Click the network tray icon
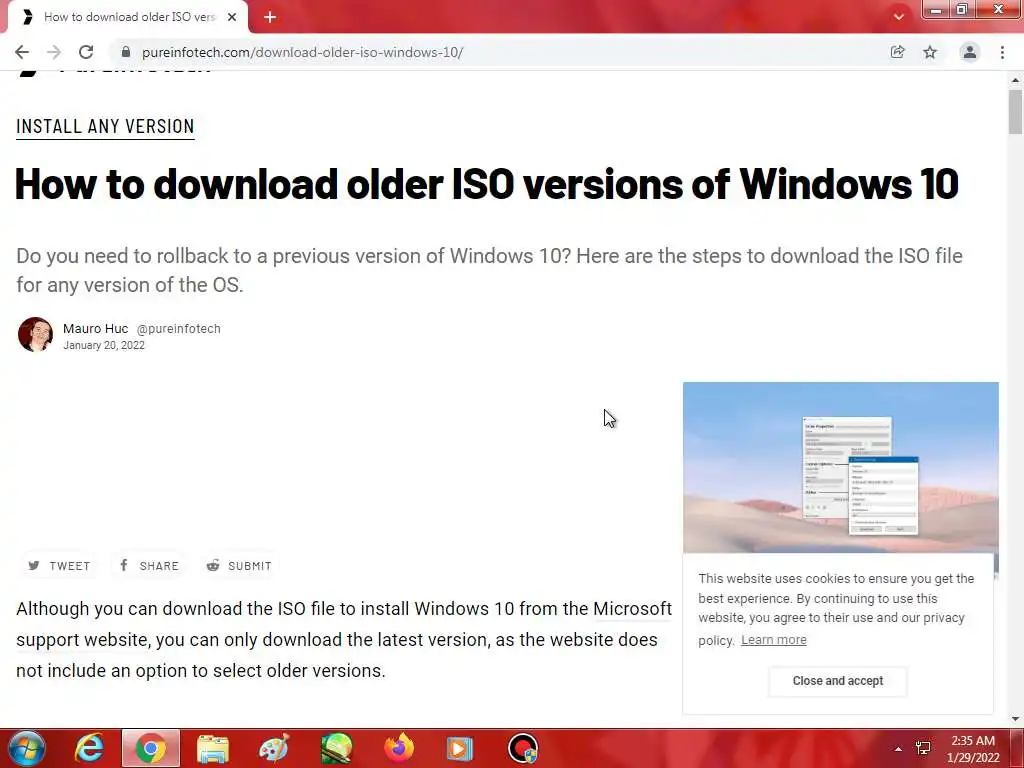The height and width of the screenshot is (768, 1024). (923, 748)
